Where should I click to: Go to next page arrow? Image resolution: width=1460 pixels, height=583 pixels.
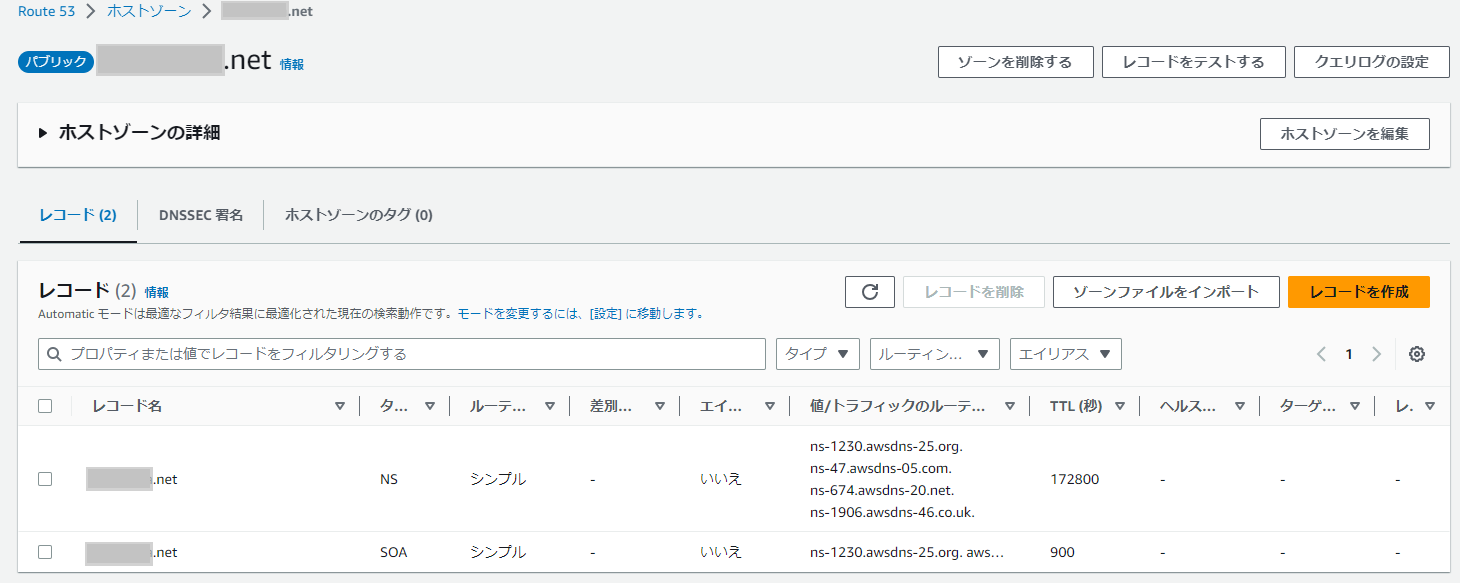pos(1376,354)
